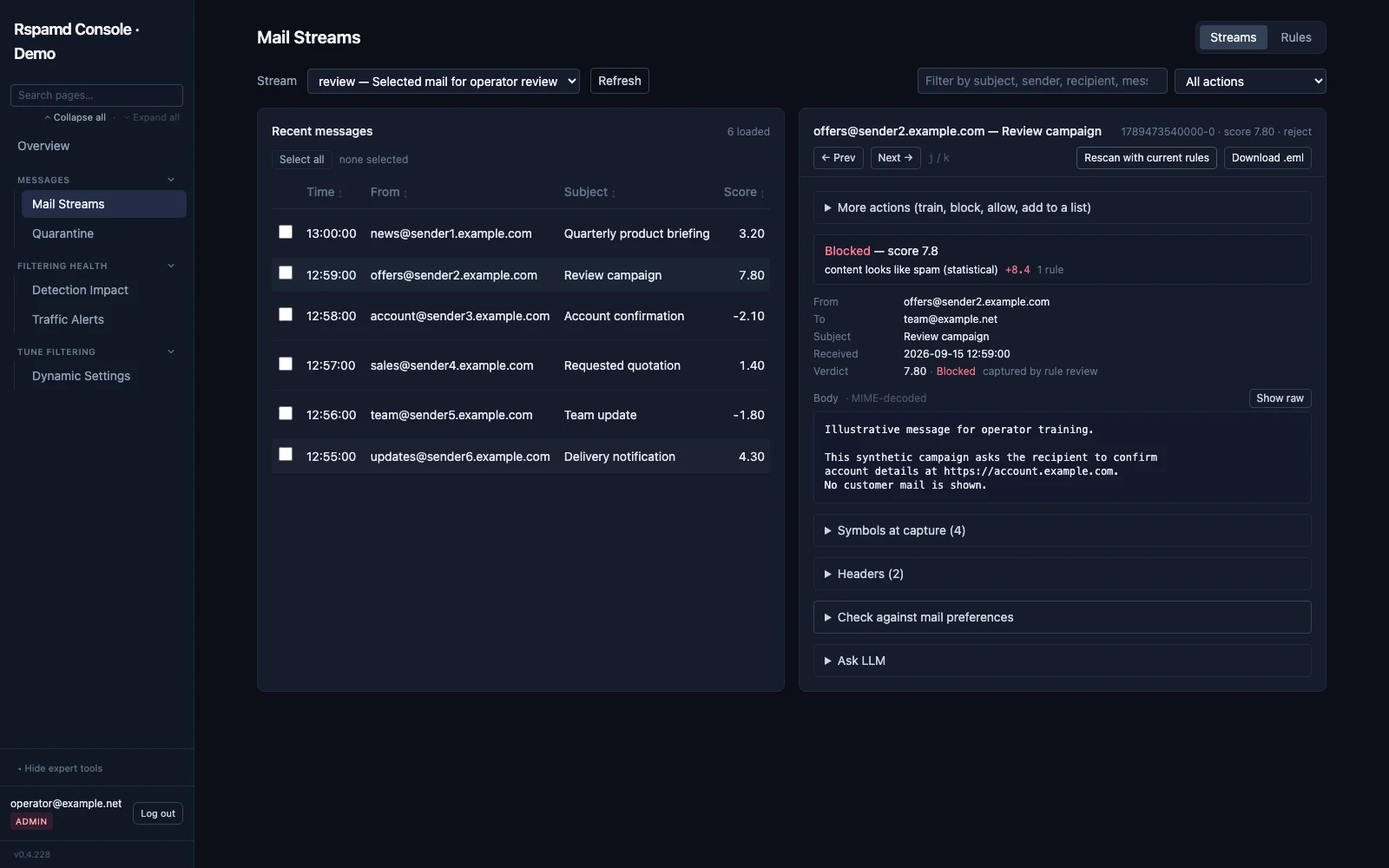
Task: Select the Team update message checkbox
Action: click(x=286, y=413)
